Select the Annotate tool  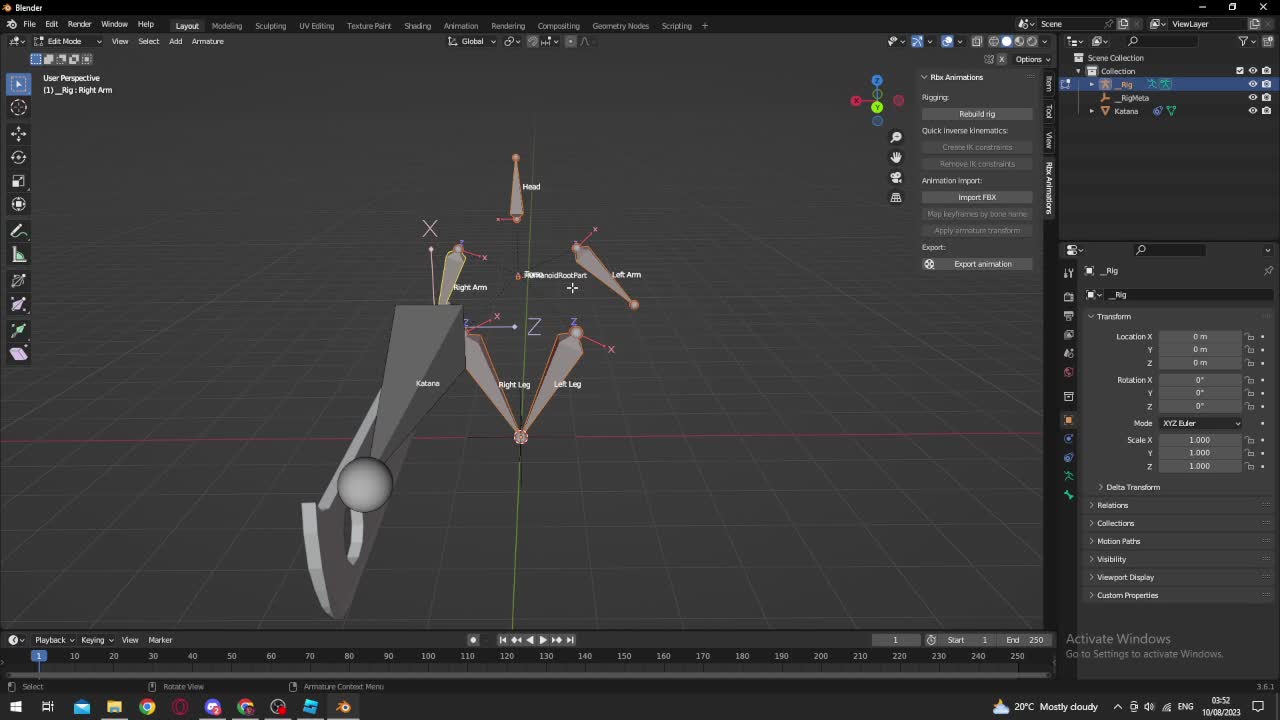[x=18, y=229]
